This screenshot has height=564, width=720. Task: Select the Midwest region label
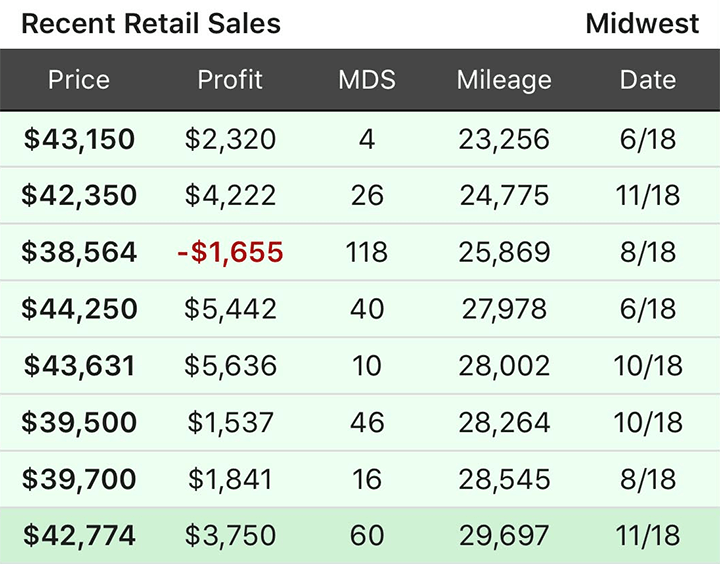pyautogui.click(x=642, y=24)
